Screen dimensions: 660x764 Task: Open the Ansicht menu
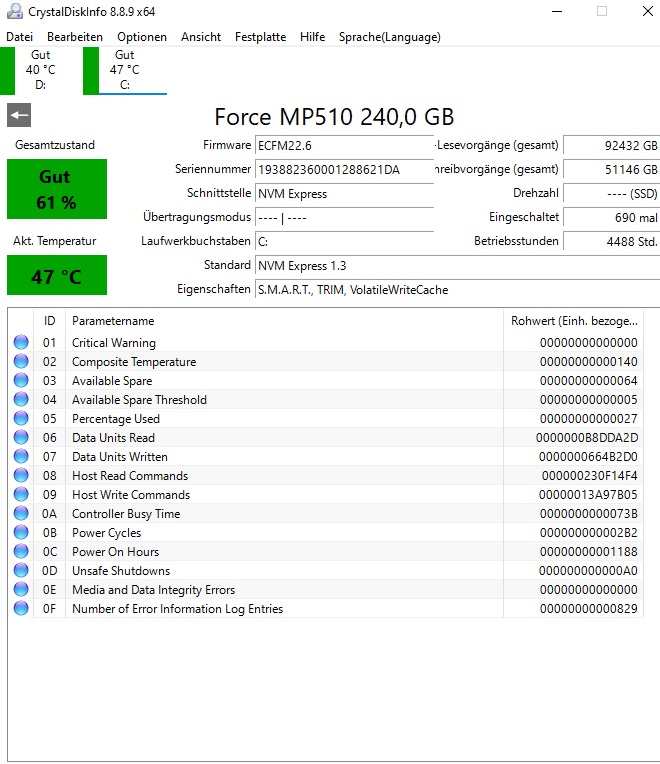click(201, 37)
